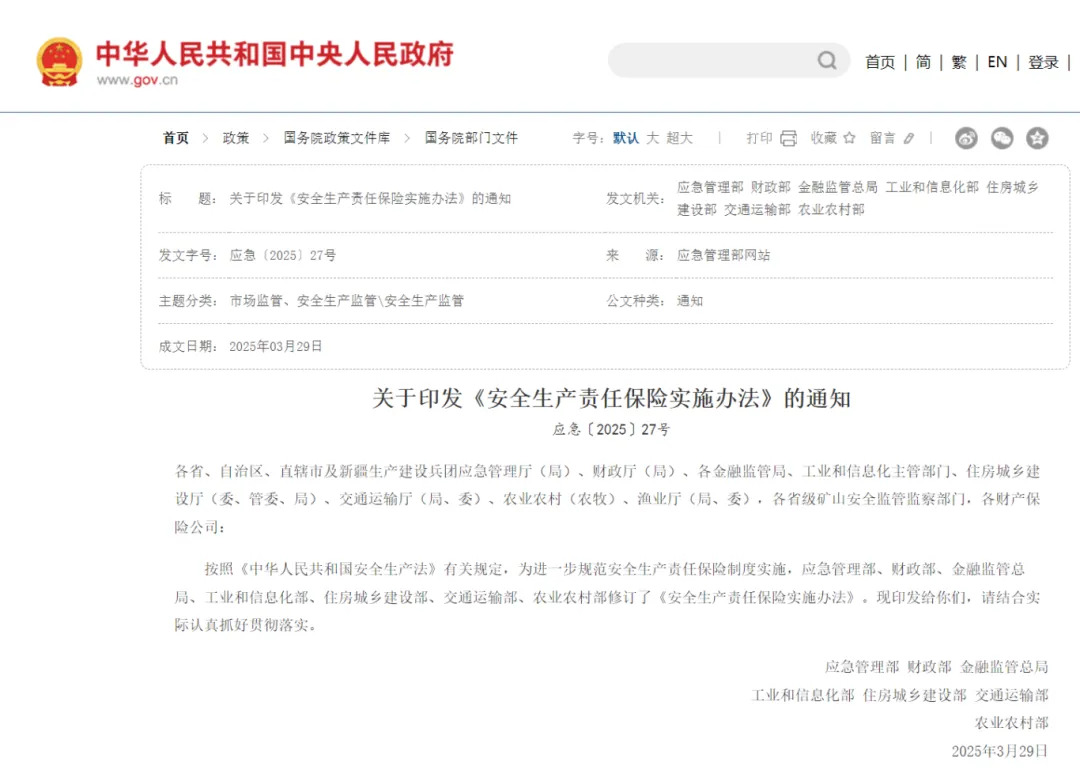Click the search magnifier icon
1080x781 pixels.
827,61
